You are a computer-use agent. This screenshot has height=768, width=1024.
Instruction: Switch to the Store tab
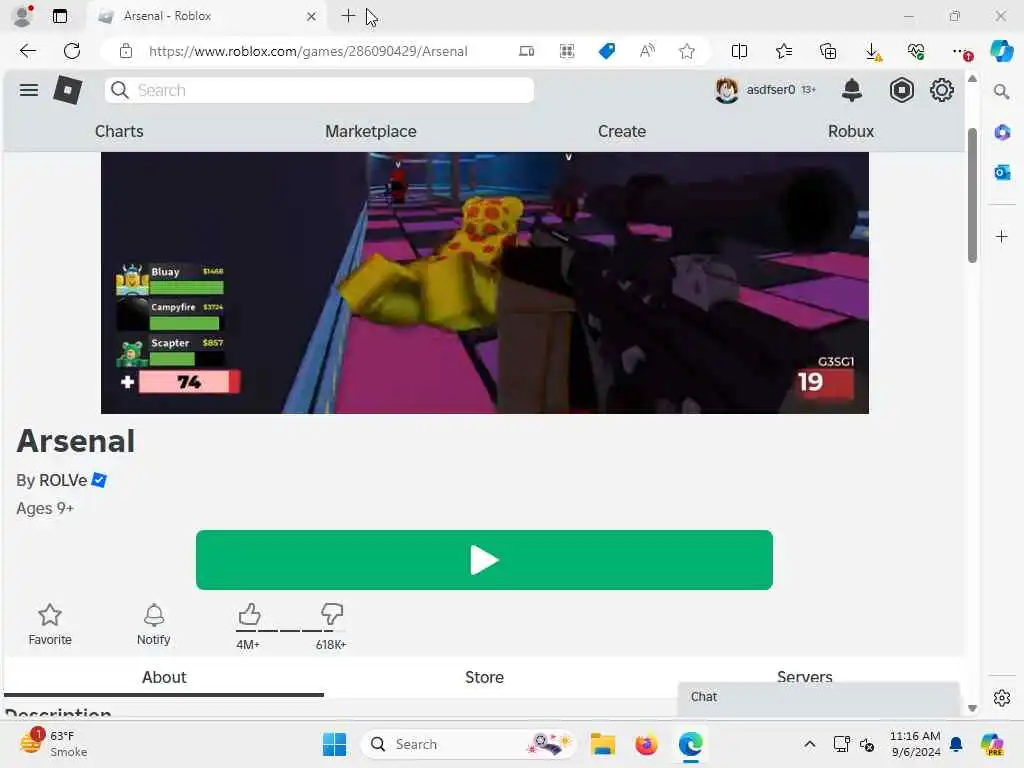484,677
